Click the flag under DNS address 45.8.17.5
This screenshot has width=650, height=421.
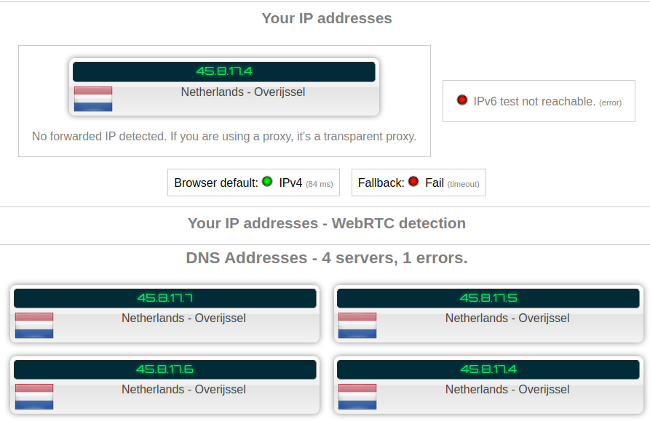click(x=357, y=325)
